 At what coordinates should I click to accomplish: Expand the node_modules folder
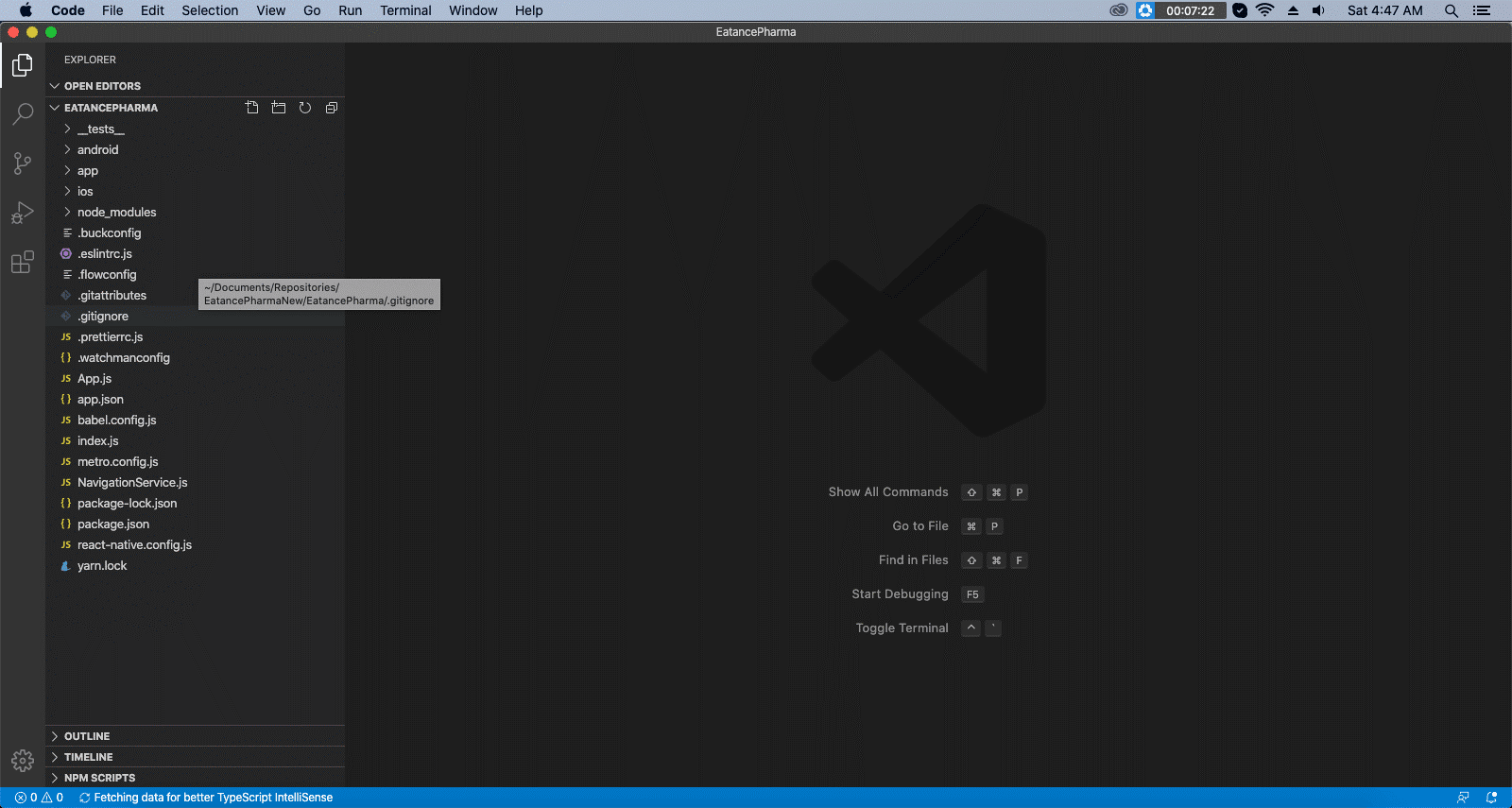coord(116,213)
